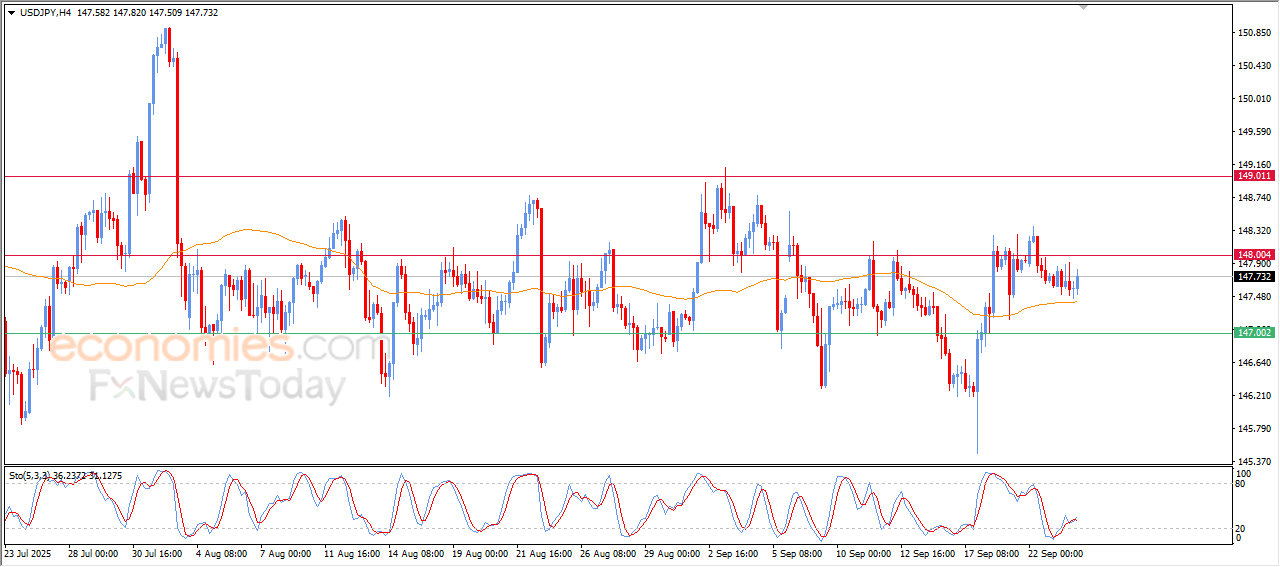Click the 20 level on stochastic scale
This screenshot has height=567, width=1280.
coord(1242,528)
